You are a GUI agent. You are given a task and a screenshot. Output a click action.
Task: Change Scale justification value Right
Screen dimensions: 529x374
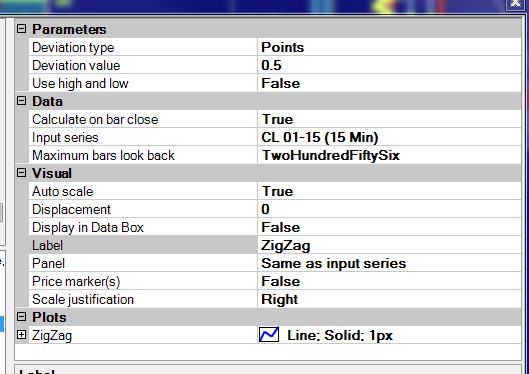point(389,299)
